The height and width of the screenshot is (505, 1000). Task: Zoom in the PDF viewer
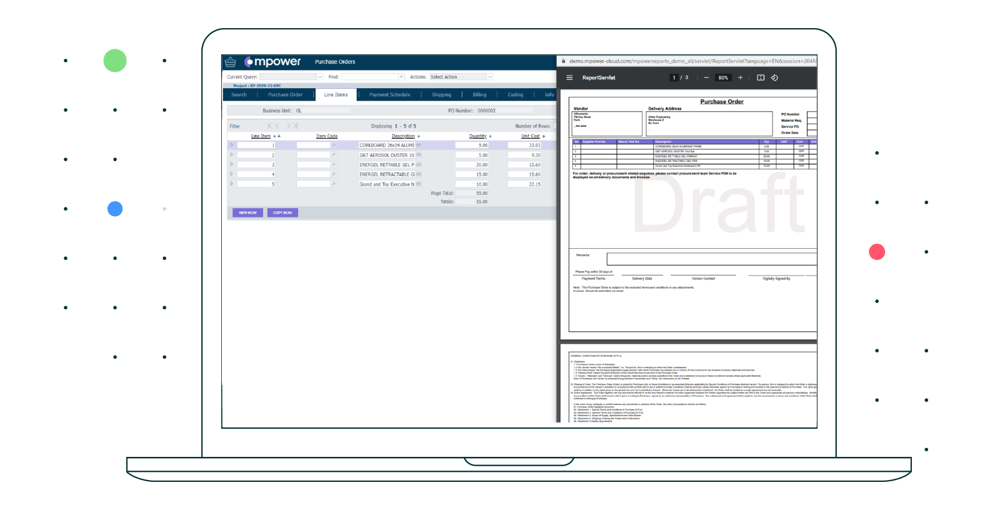click(740, 78)
